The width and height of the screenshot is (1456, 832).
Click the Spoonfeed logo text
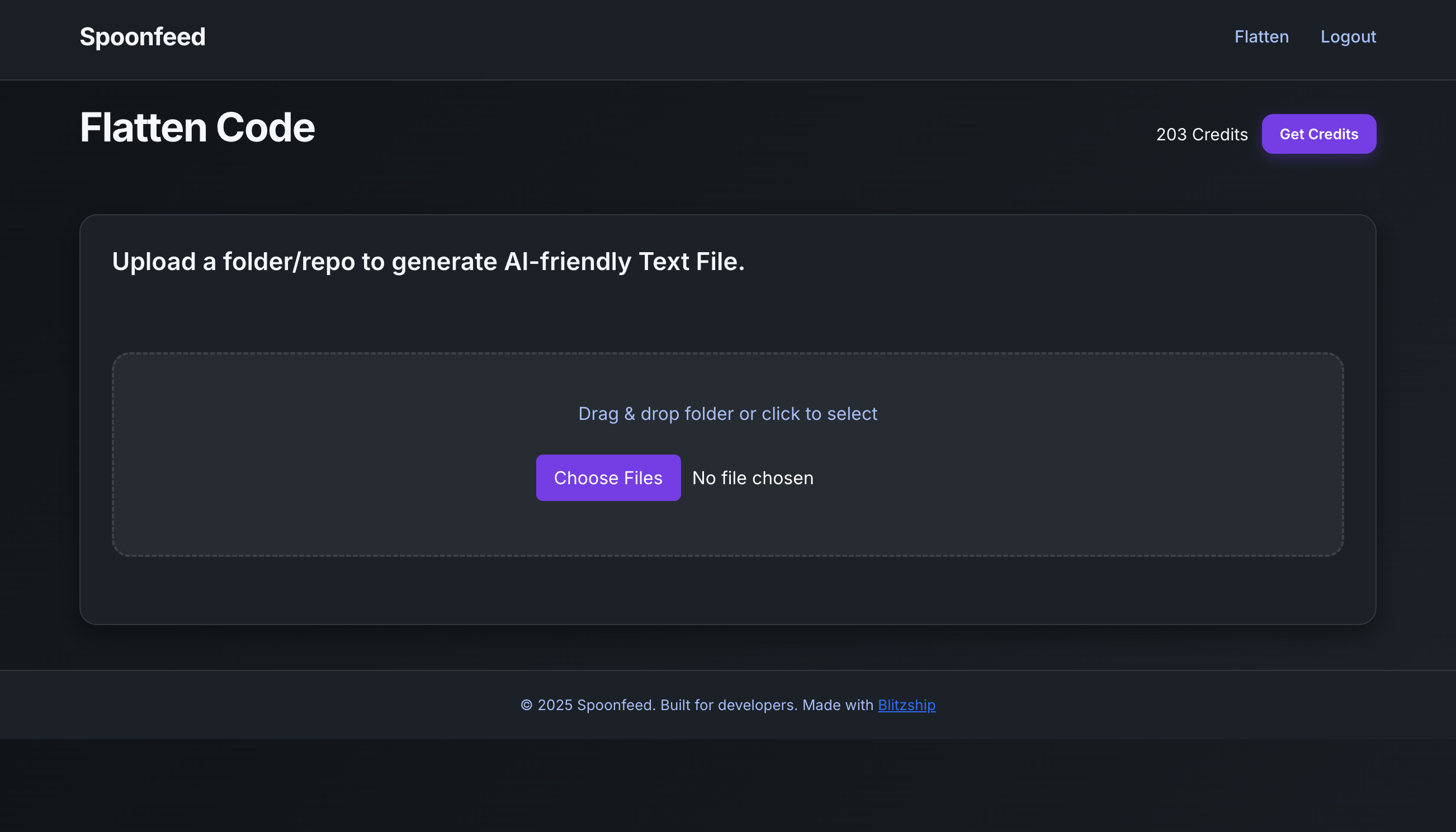click(x=142, y=37)
